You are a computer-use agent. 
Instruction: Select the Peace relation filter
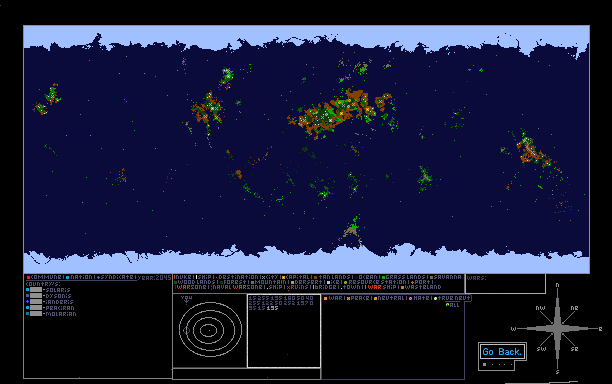coord(359,298)
